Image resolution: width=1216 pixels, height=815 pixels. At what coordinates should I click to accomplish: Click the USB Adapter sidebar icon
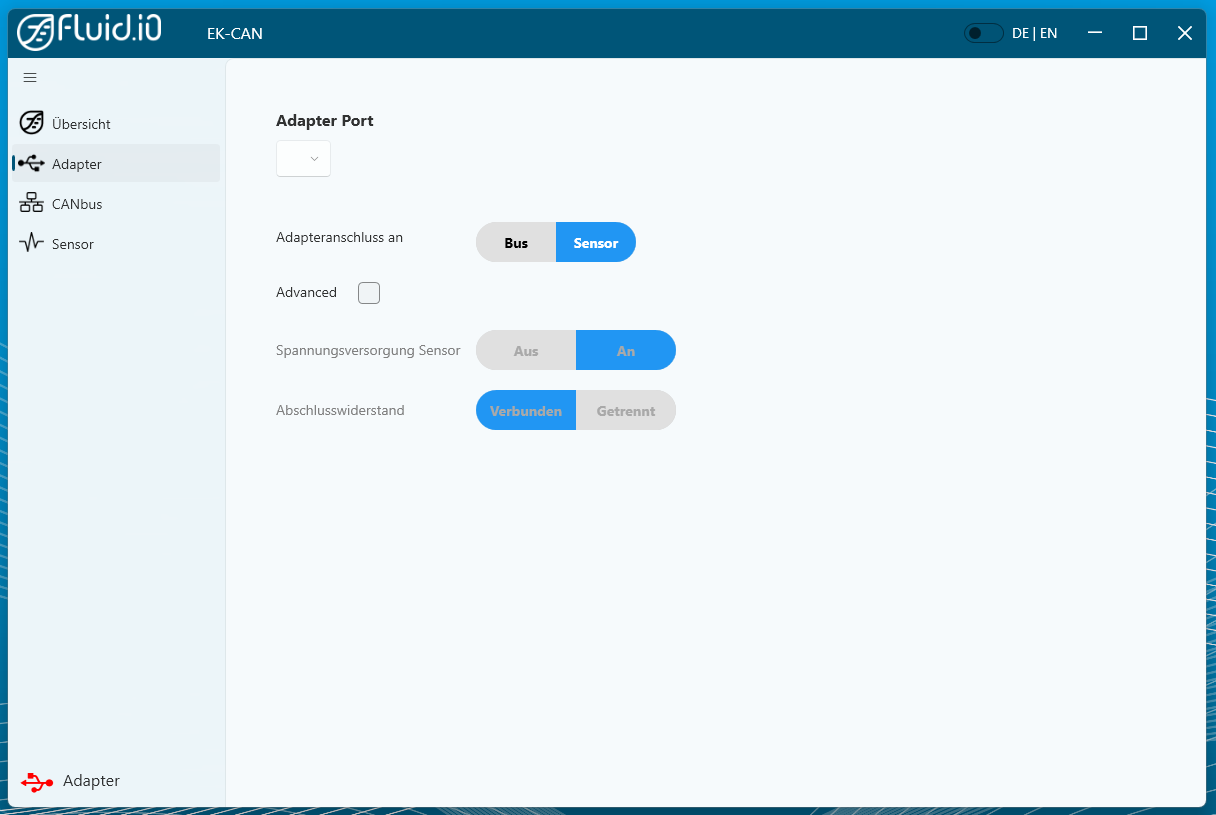click(x=31, y=163)
